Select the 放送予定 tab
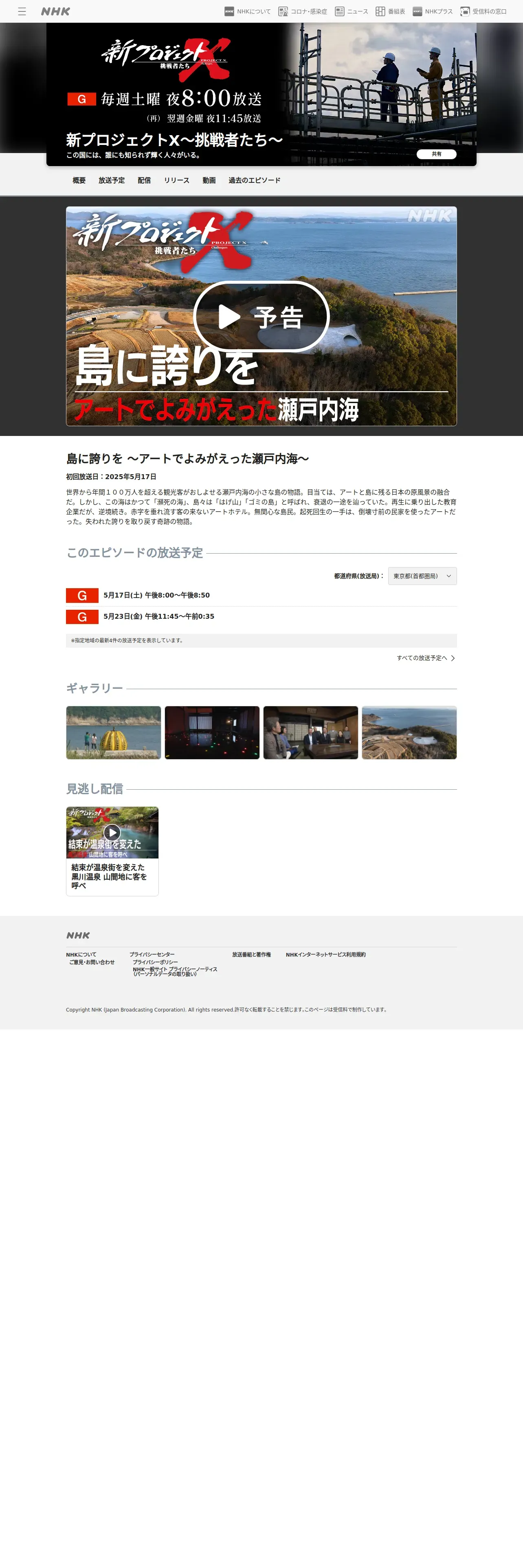Image resolution: width=523 pixels, height=1568 pixels. coord(112,180)
